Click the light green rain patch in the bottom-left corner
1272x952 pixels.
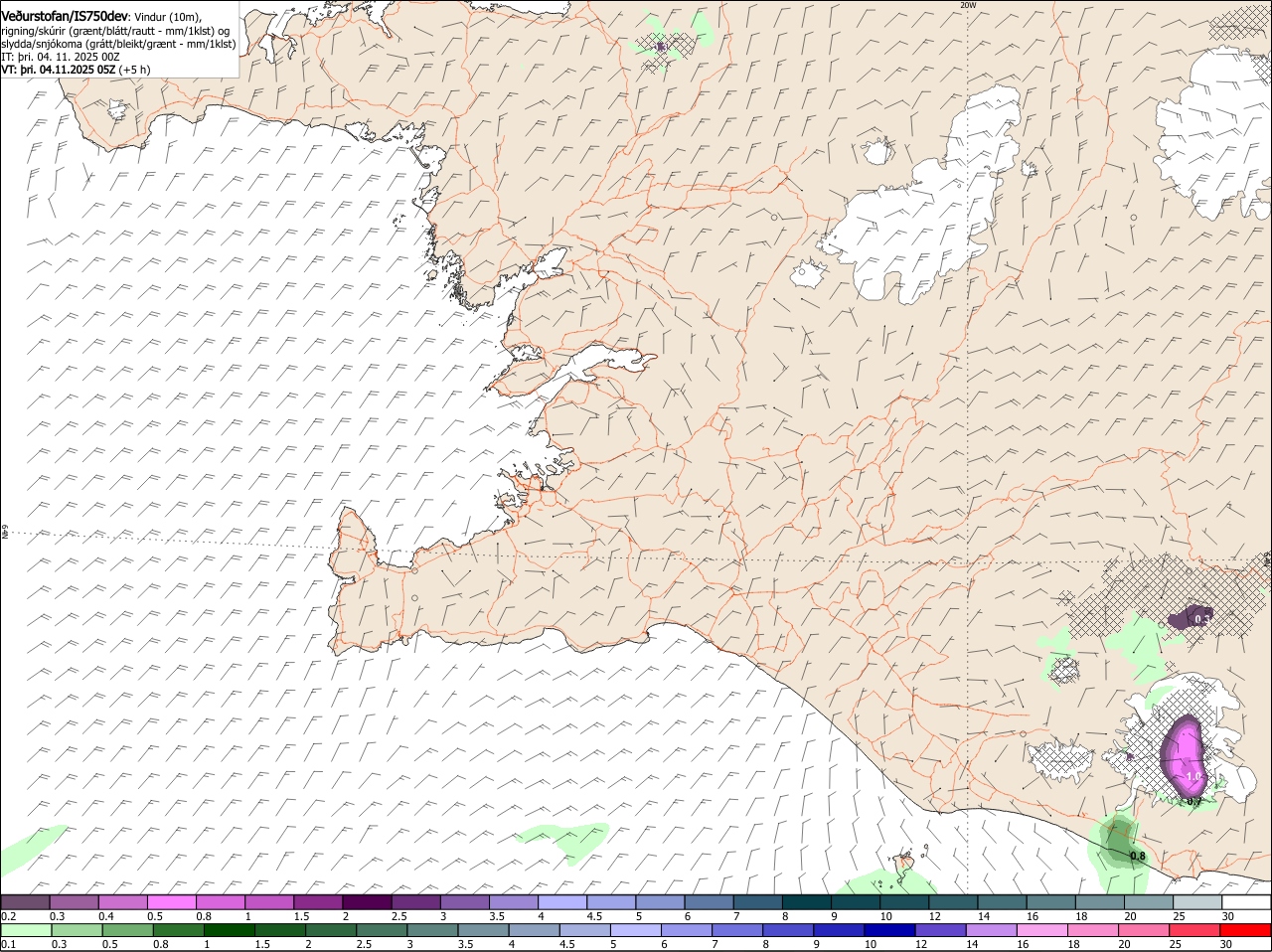pos(30,850)
